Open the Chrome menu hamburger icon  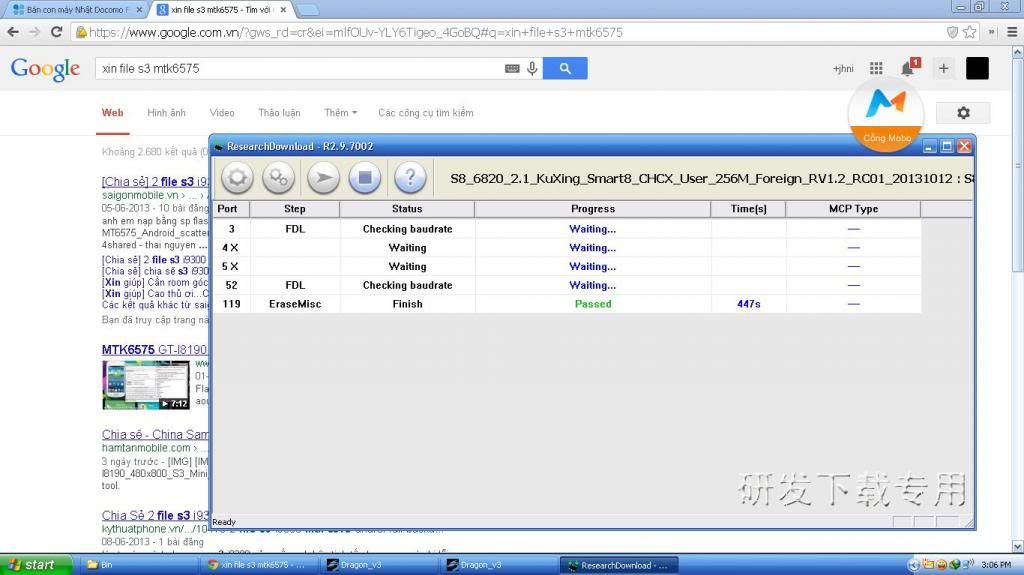1012,32
